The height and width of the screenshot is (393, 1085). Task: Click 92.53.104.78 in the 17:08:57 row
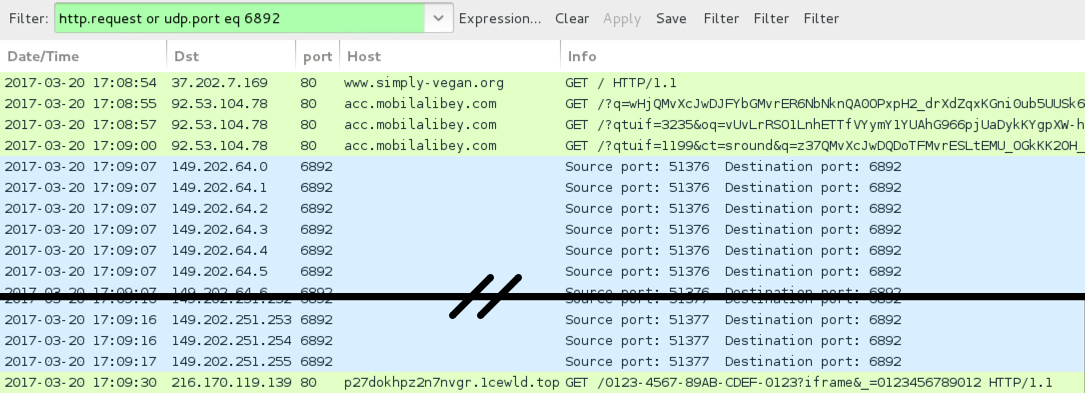(x=219, y=125)
